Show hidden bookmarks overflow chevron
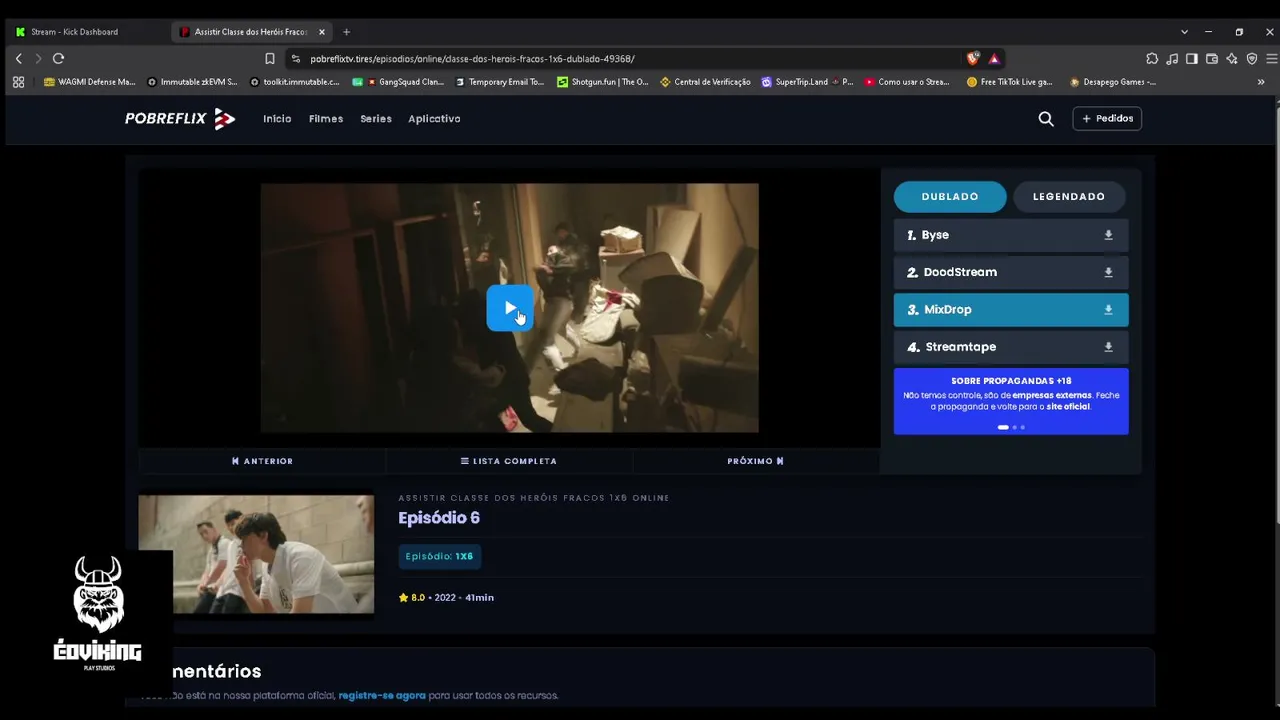 click(x=1260, y=82)
